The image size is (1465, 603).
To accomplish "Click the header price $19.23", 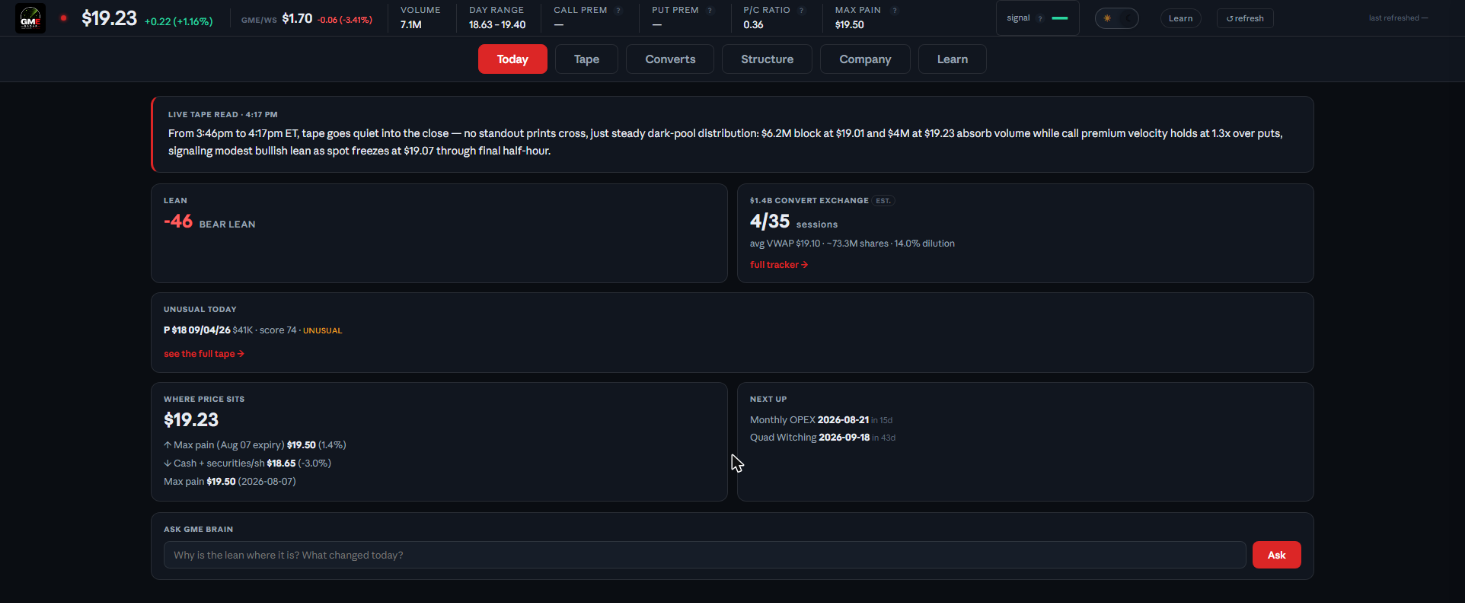I will click(109, 18).
